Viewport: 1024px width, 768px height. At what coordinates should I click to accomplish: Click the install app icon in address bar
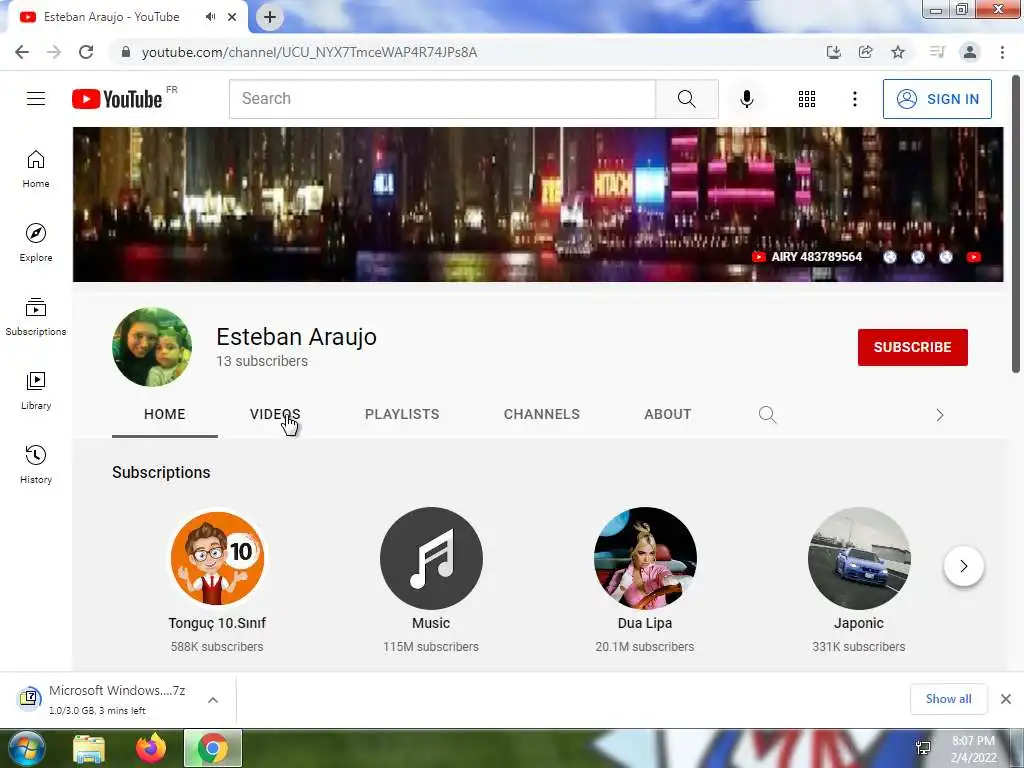833,52
